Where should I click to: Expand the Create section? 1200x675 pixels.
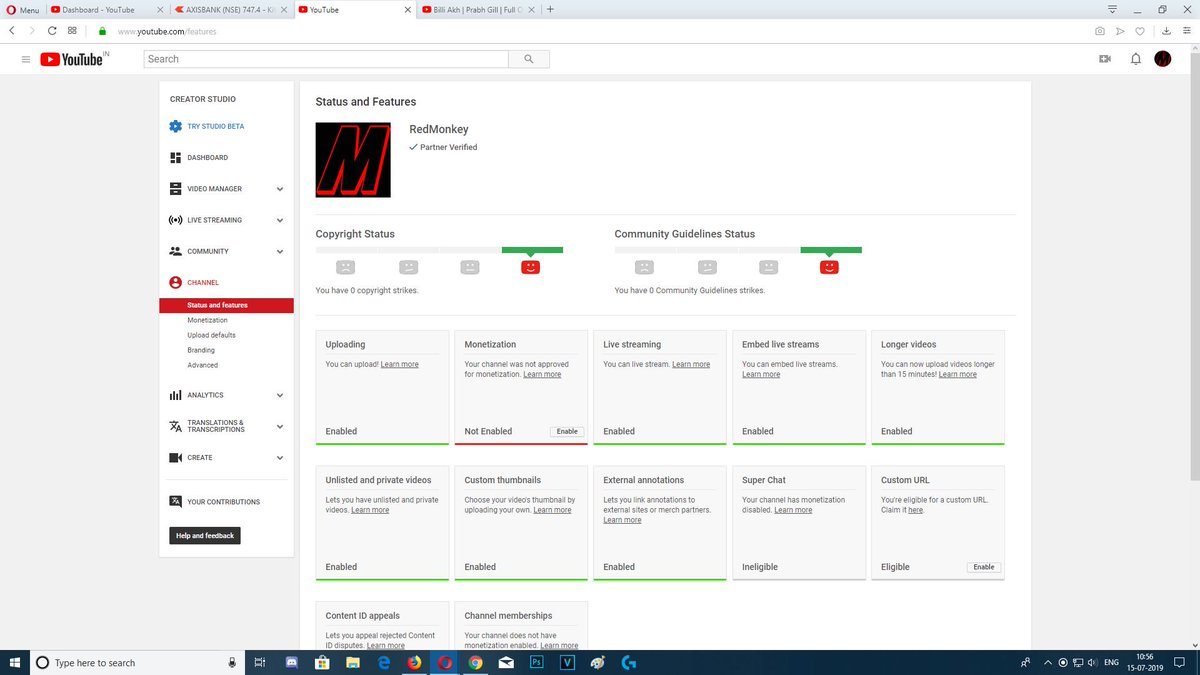coord(280,458)
